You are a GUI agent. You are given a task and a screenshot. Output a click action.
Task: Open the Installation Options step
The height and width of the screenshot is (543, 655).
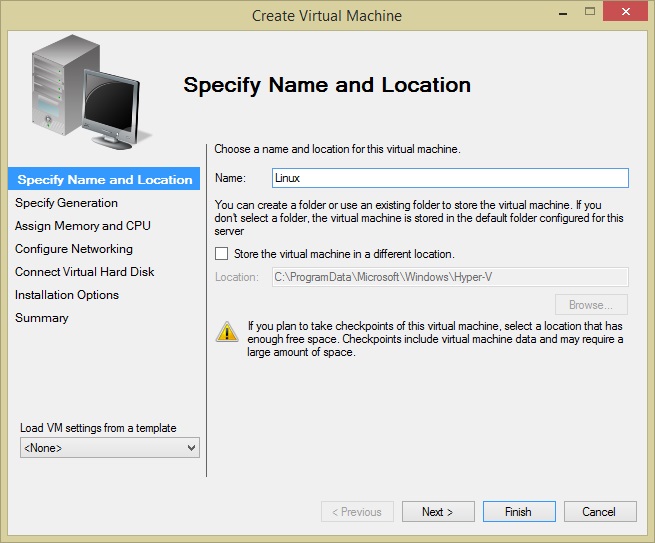[x=67, y=295]
